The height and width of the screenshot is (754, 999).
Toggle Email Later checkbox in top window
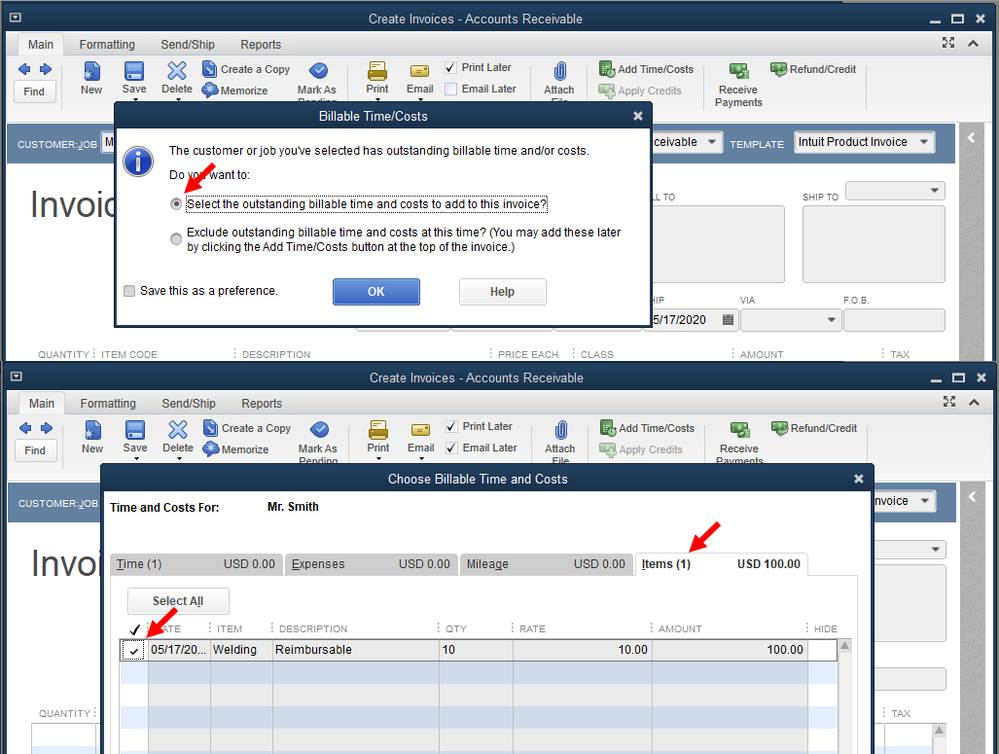click(450, 89)
